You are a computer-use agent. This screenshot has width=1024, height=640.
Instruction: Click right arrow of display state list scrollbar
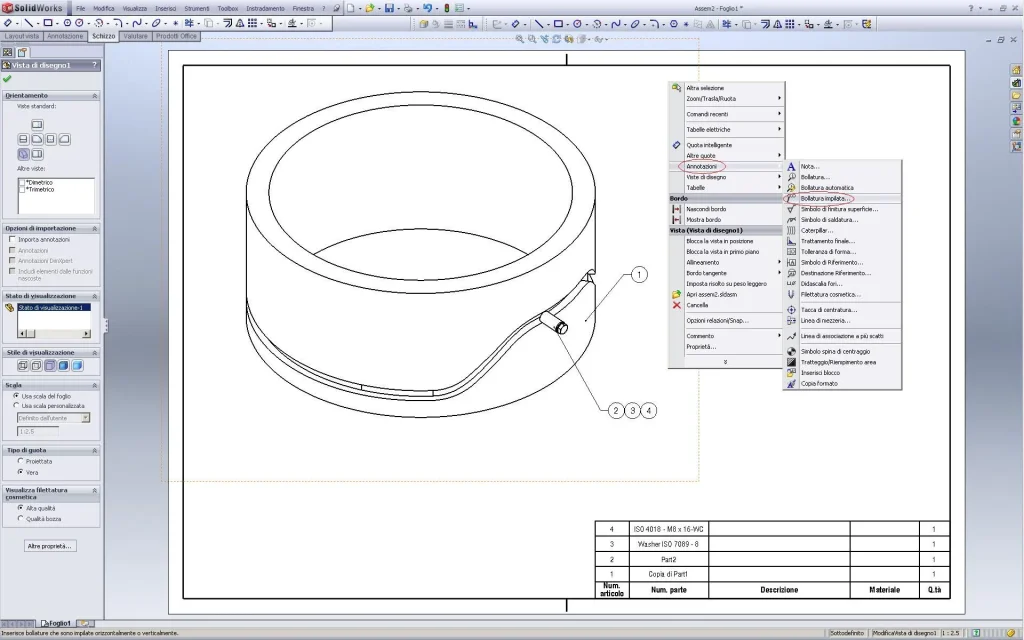pos(86,334)
